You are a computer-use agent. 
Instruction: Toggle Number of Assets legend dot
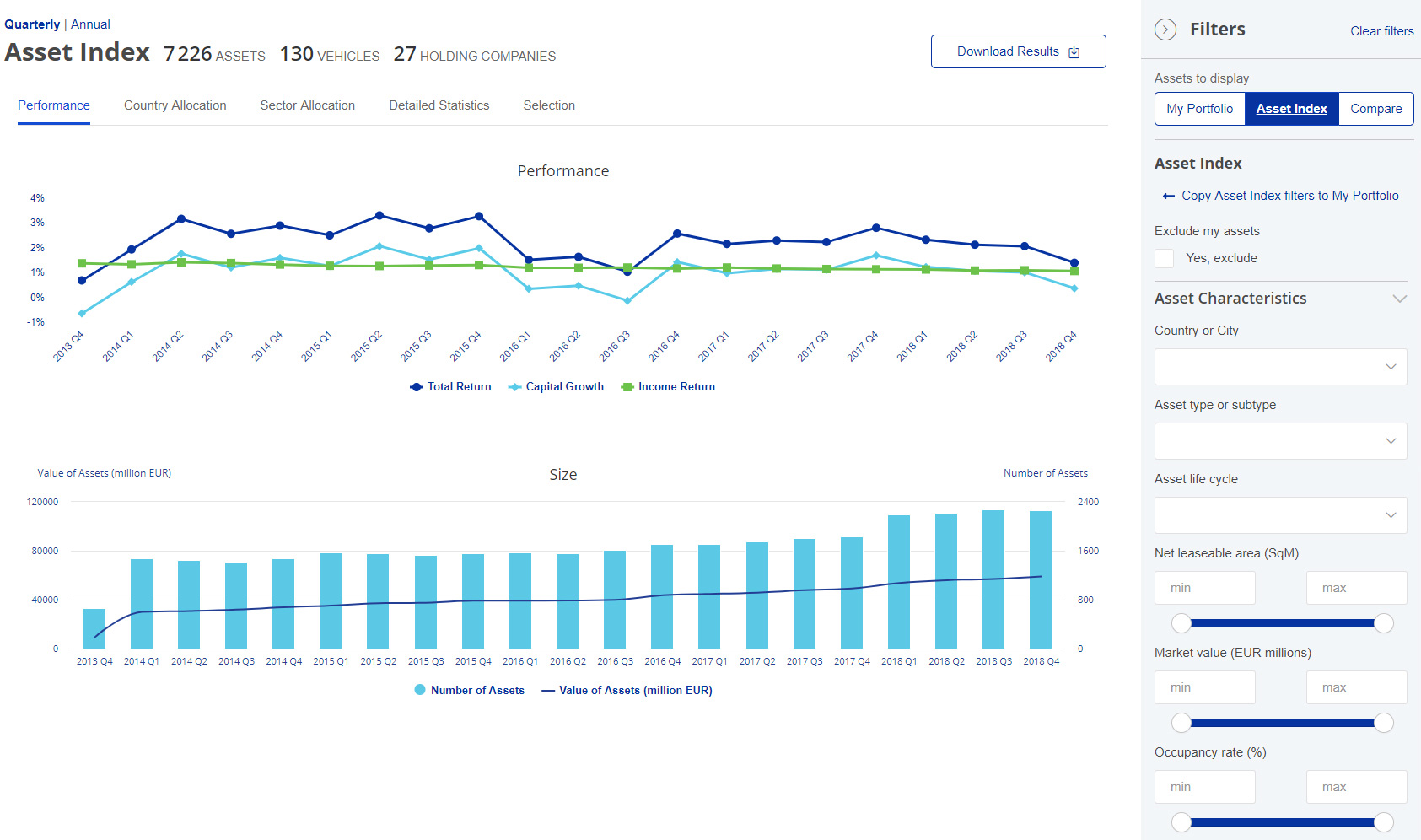420,690
